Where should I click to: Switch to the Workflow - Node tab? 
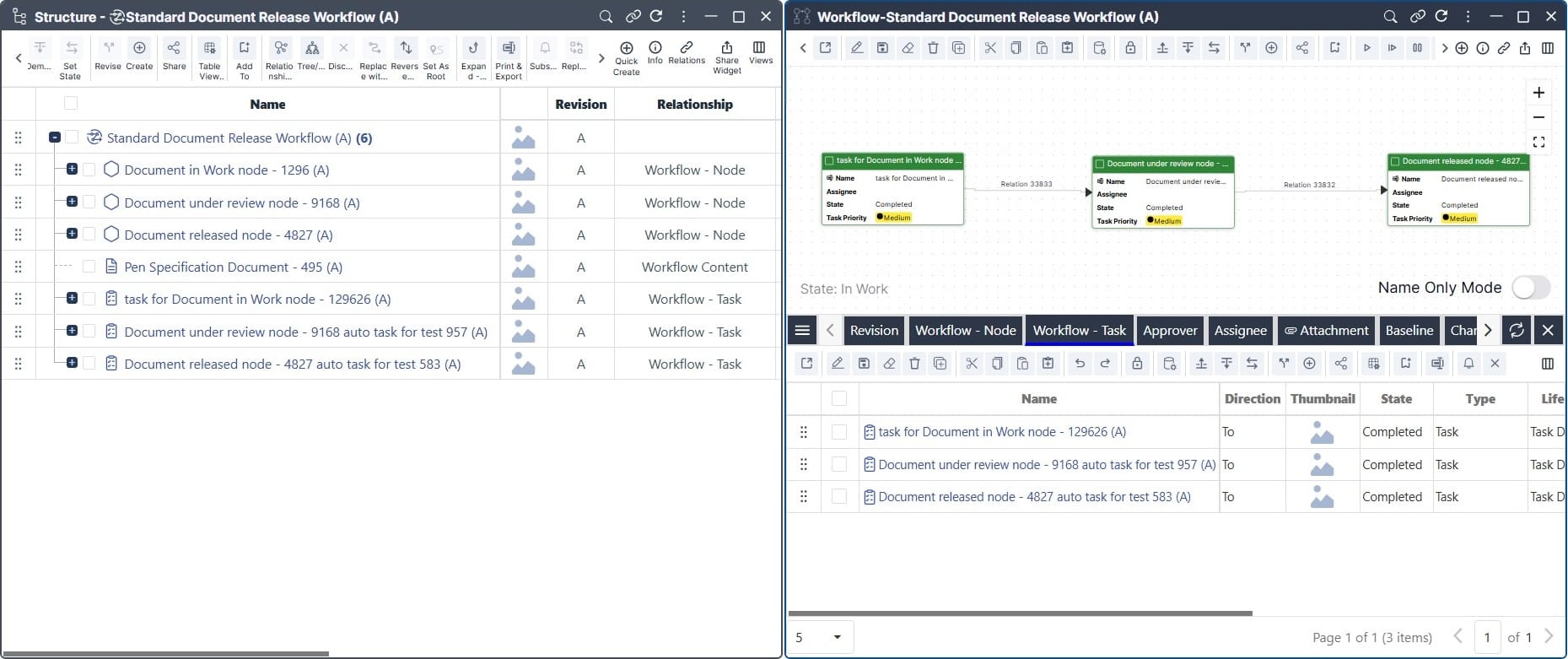point(965,331)
